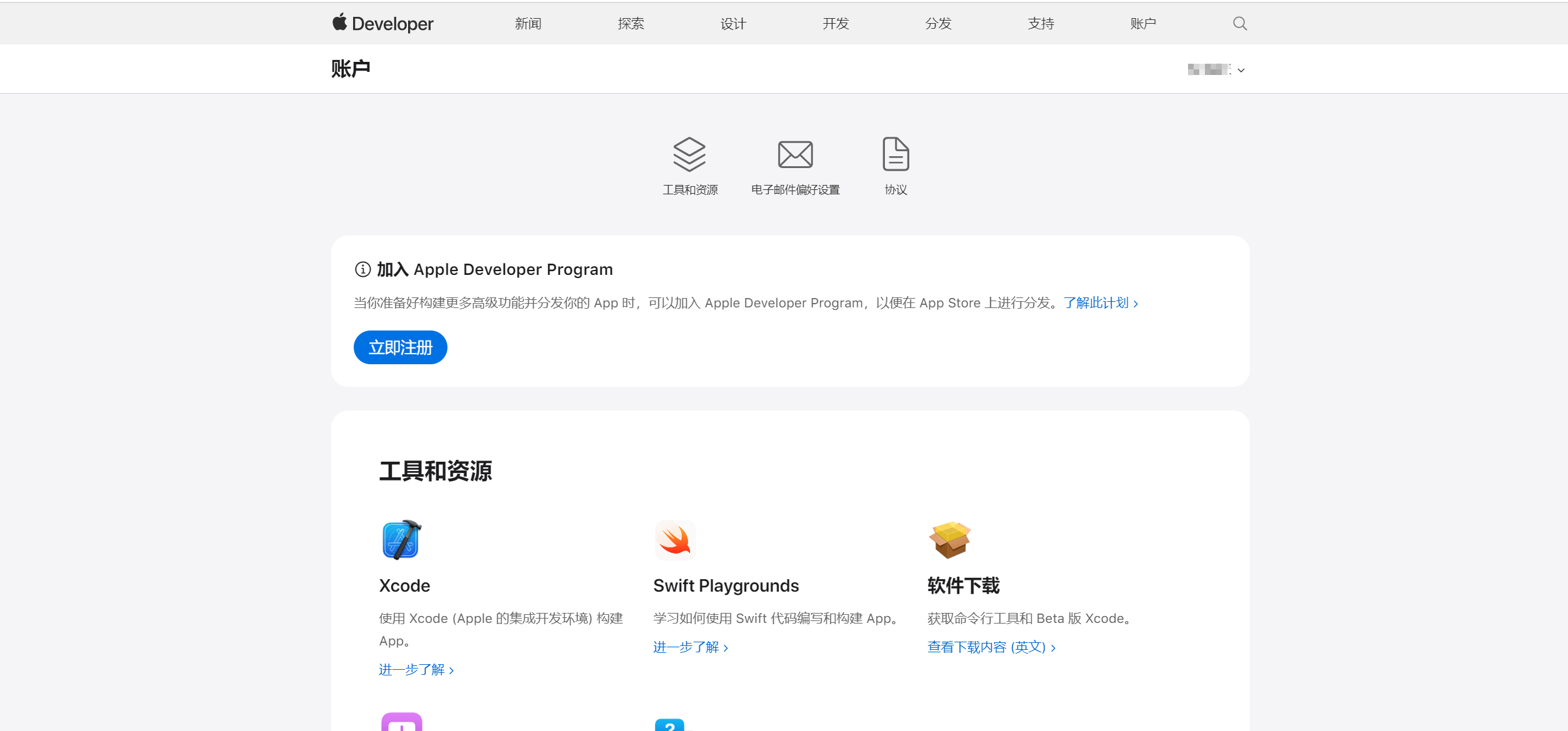This screenshot has width=1568, height=731.
Task: Click the Swift Playgrounds heading
Action: click(726, 585)
